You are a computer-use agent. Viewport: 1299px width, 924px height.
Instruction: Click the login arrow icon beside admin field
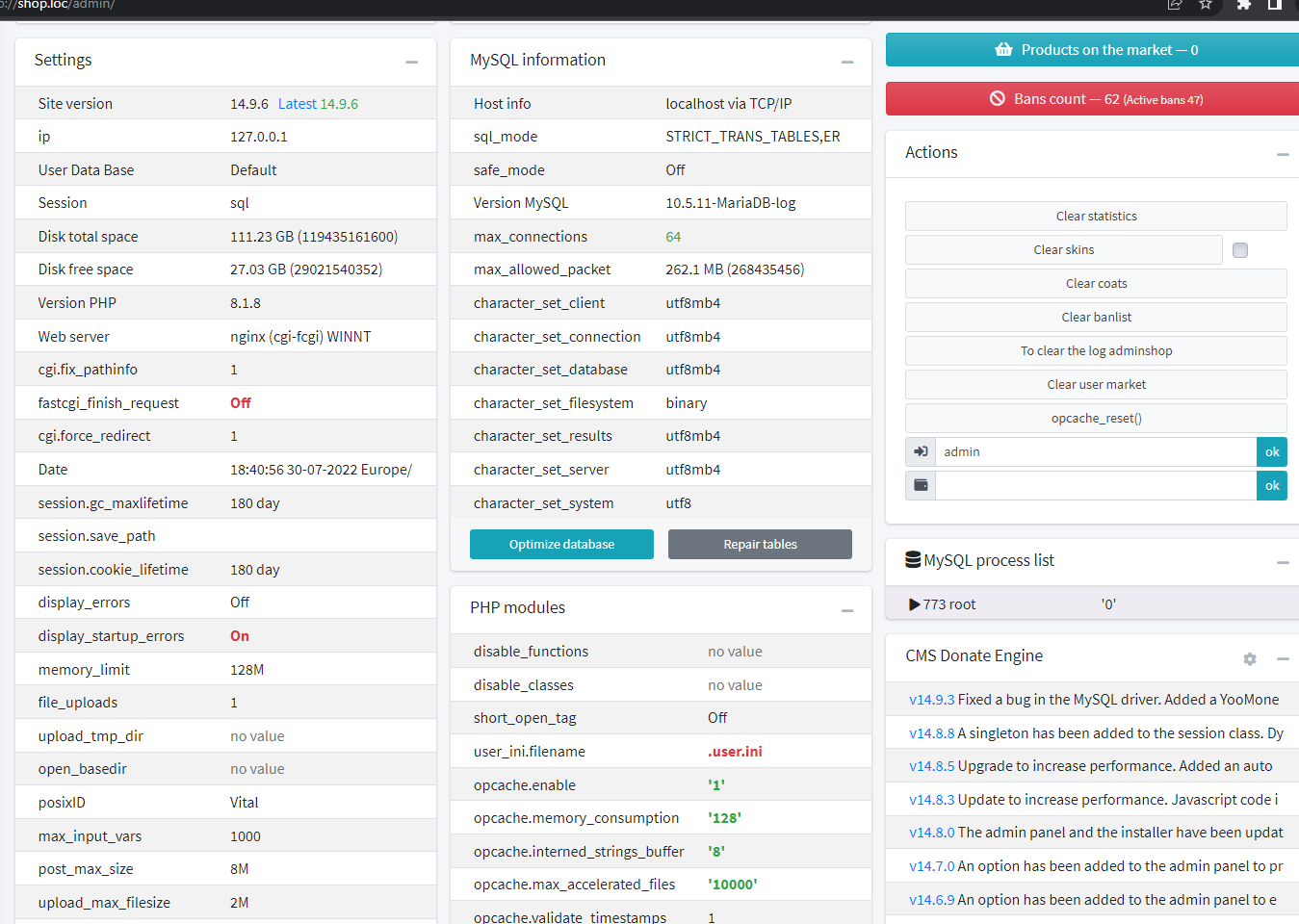921,452
